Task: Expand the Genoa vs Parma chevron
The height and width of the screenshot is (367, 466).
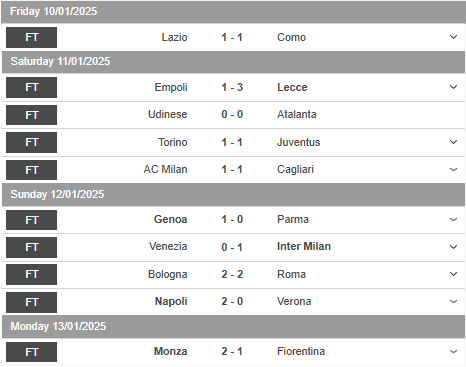Action: tap(453, 219)
